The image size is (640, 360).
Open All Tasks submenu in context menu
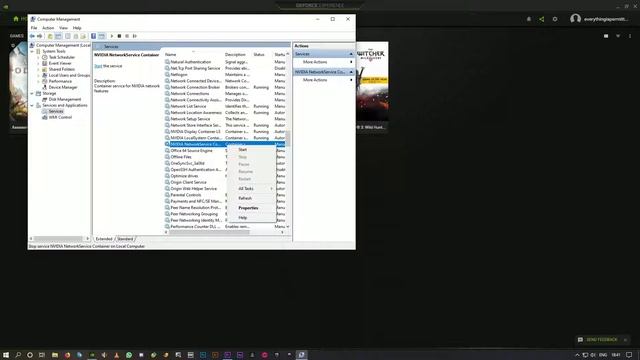point(251,189)
